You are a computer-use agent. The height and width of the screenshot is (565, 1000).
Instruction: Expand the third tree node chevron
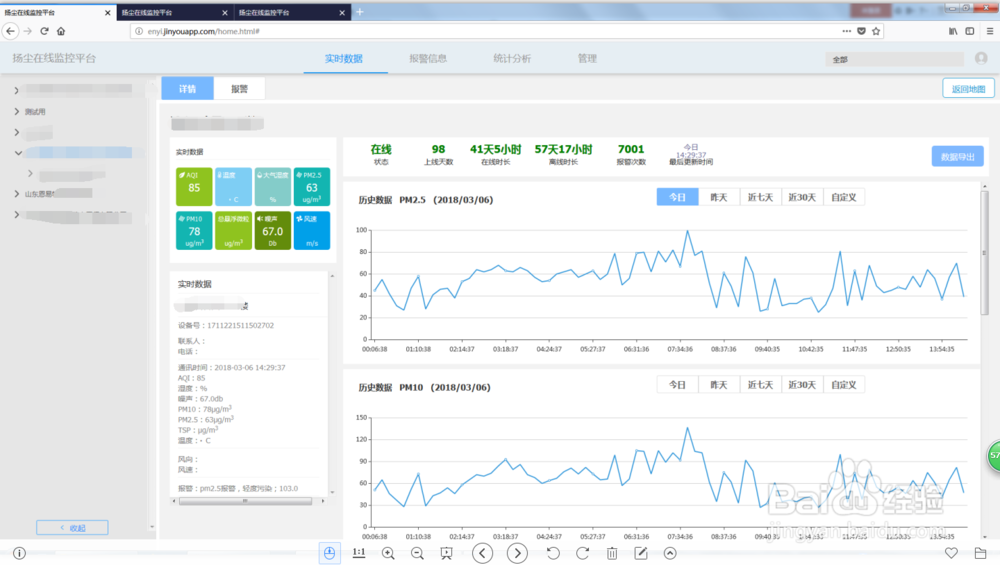[x=17, y=133]
